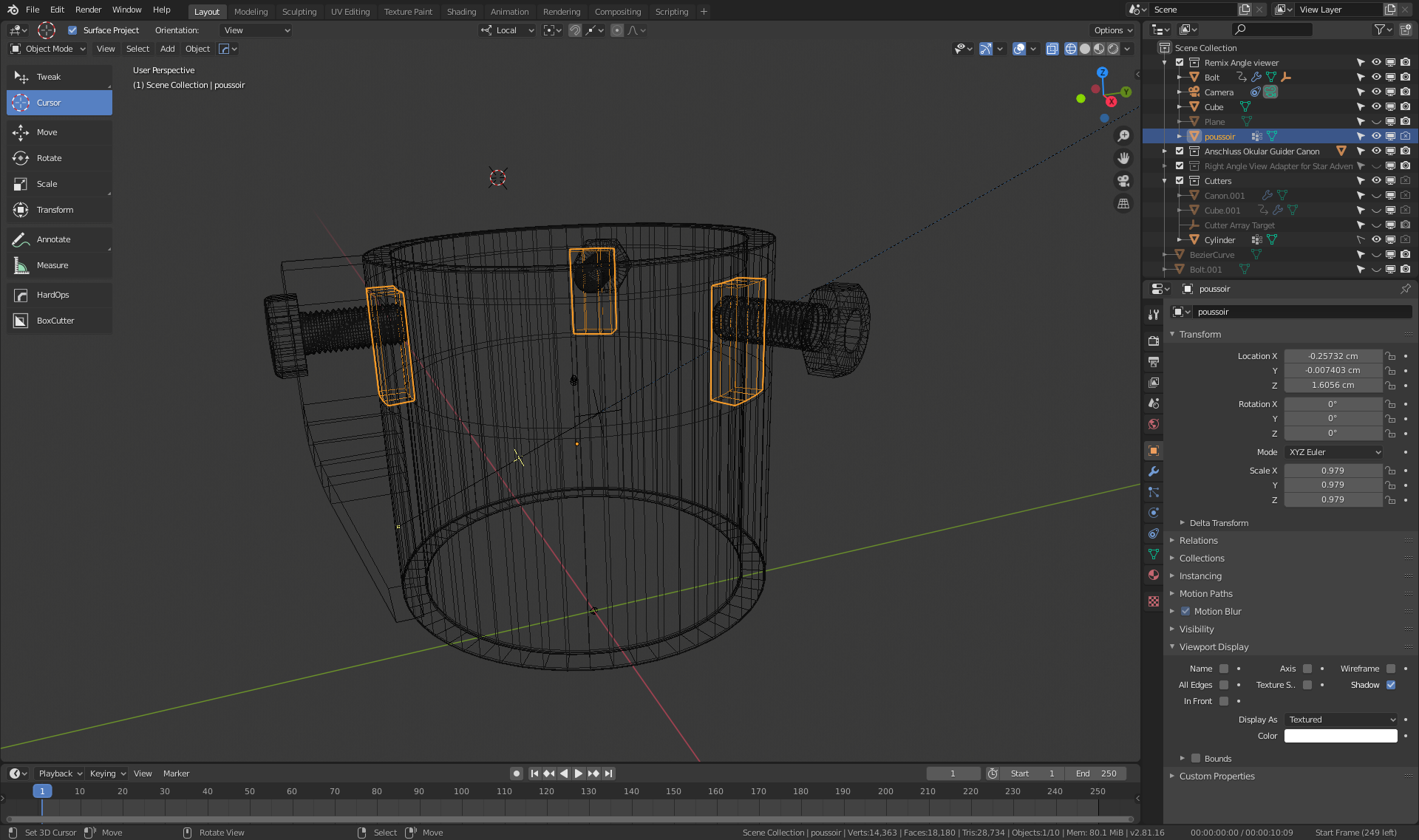Open the Render menu
This screenshot has width=1419, height=840.
pyautogui.click(x=88, y=10)
